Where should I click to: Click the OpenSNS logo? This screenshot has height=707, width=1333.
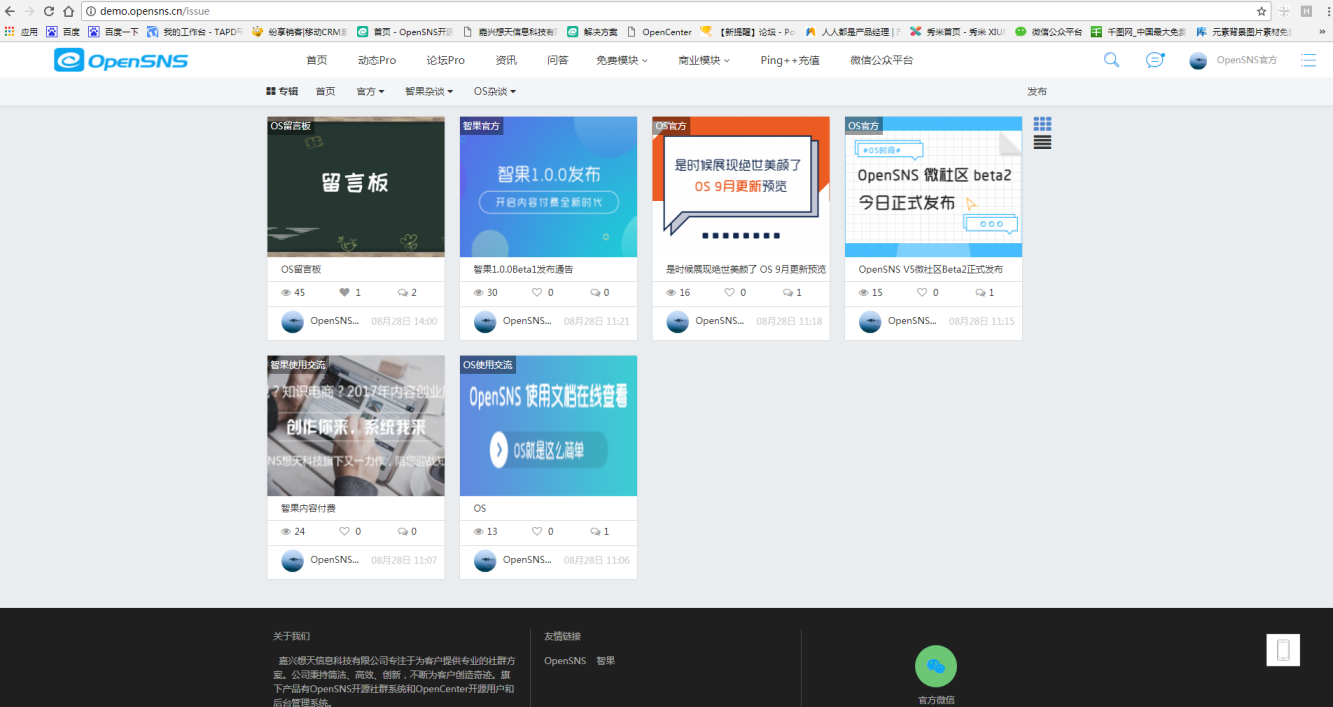click(x=121, y=61)
